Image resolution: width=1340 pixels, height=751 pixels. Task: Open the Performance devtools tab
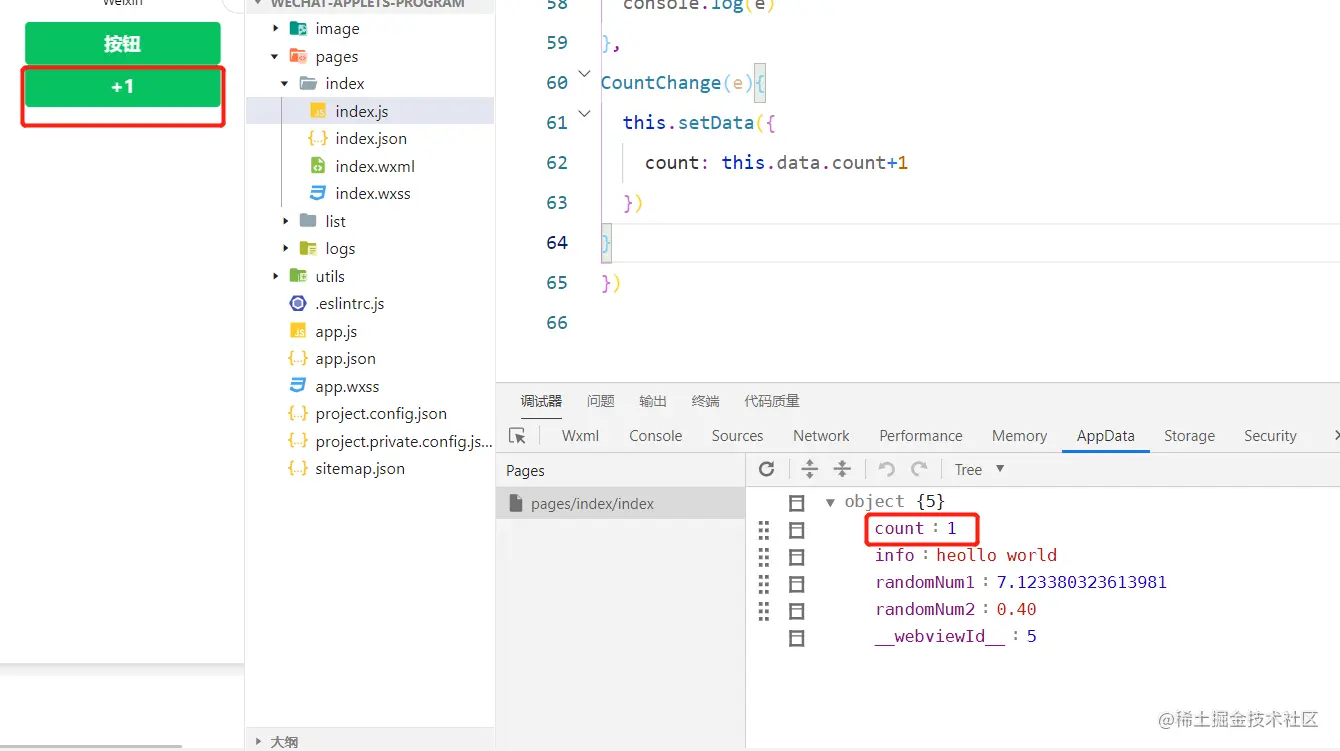click(921, 436)
